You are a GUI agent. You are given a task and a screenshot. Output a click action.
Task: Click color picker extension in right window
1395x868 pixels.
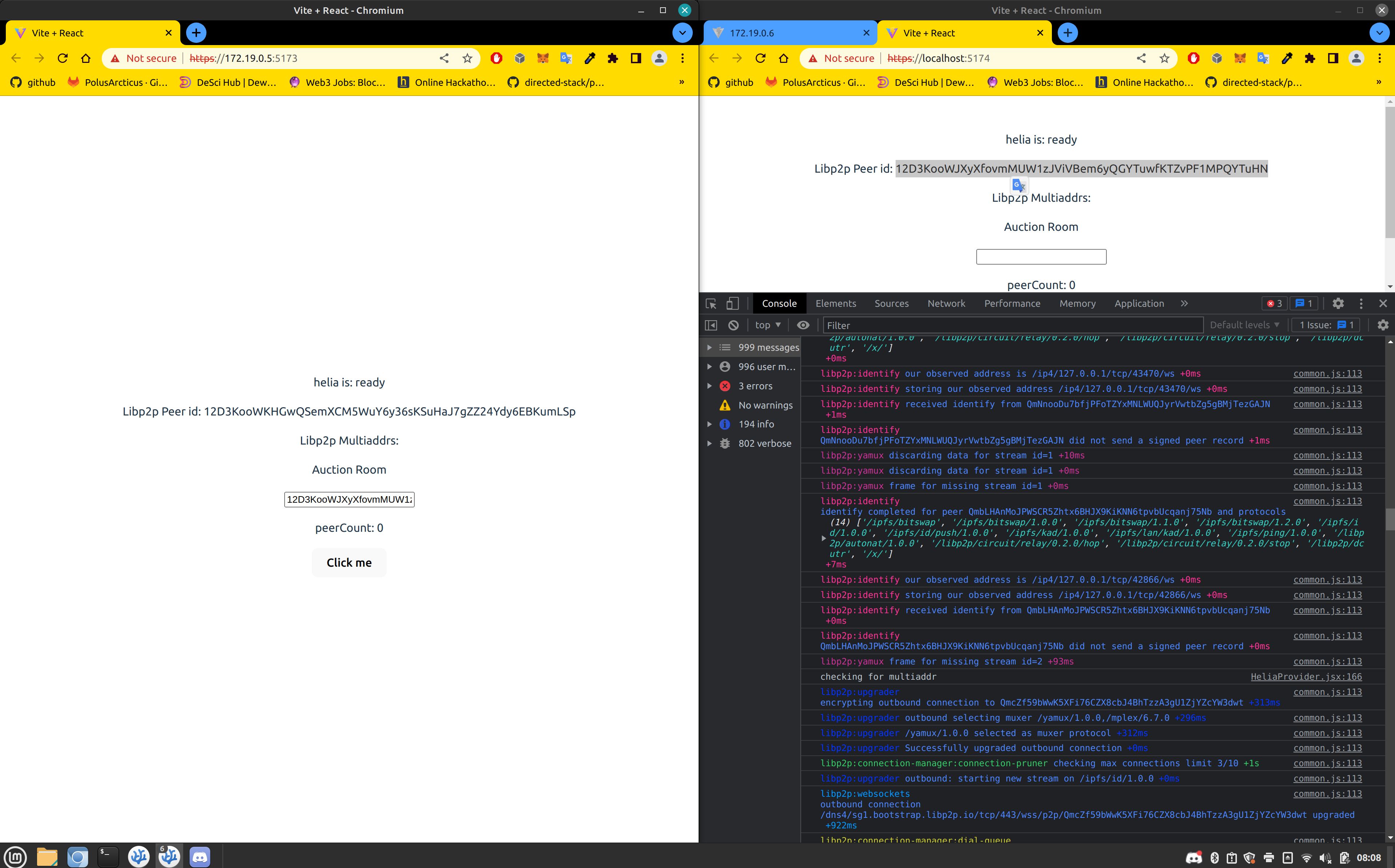click(x=1286, y=58)
